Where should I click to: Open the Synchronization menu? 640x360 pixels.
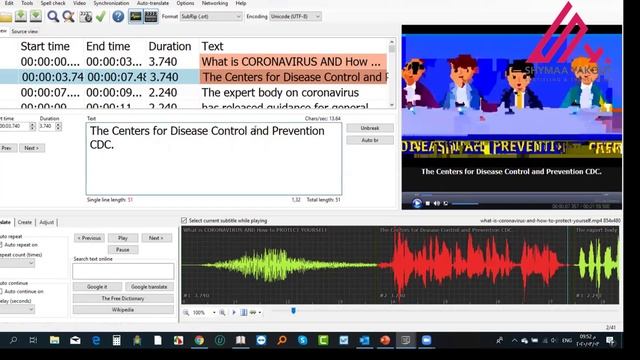111,3
